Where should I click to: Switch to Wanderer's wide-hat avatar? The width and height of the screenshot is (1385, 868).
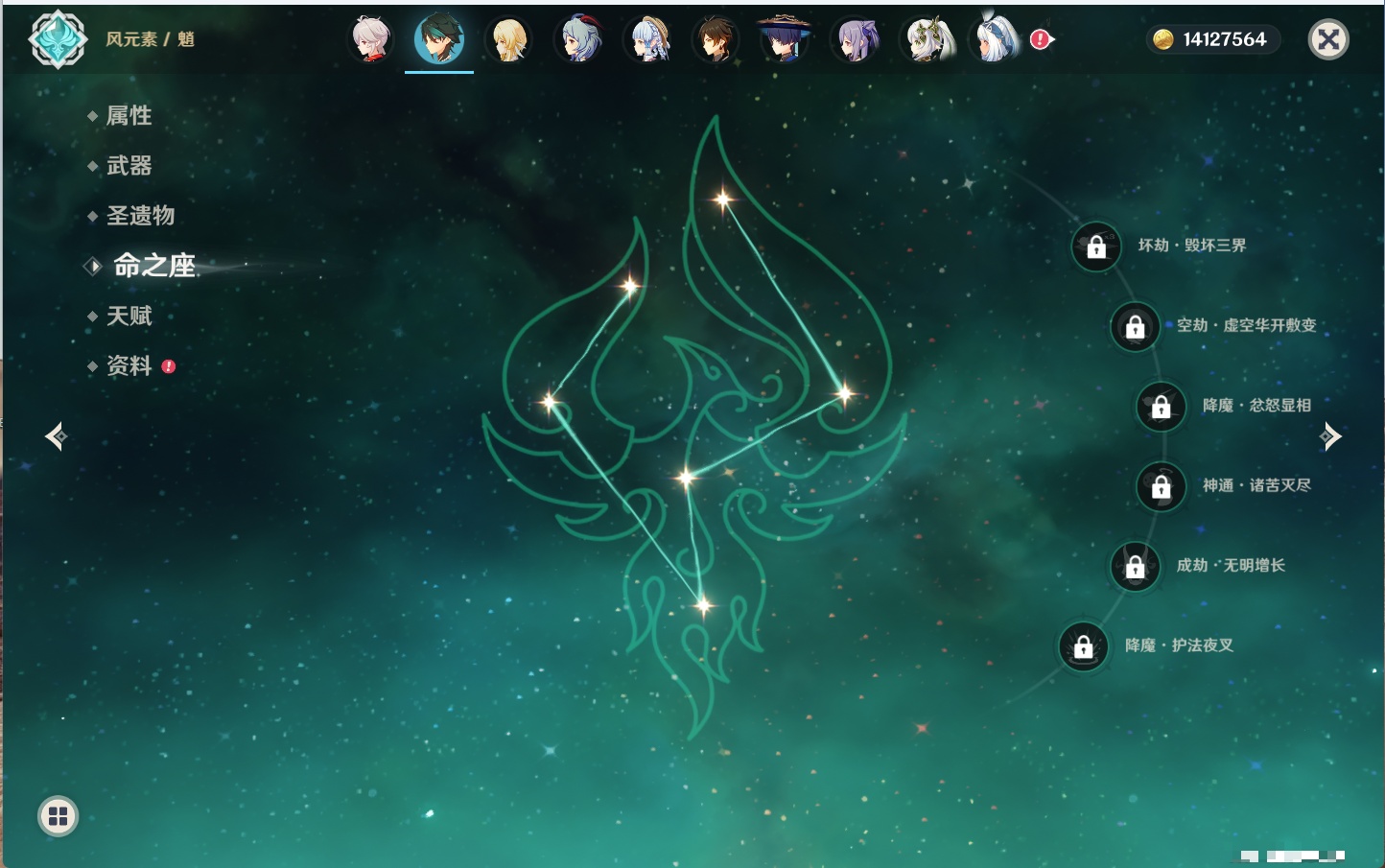pyautogui.click(x=785, y=39)
